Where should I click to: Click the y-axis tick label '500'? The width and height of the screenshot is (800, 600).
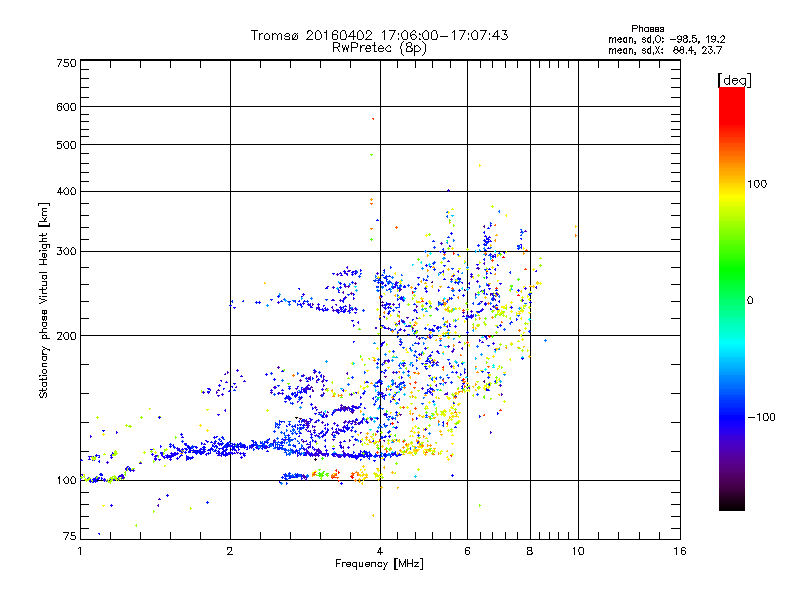coord(66,145)
